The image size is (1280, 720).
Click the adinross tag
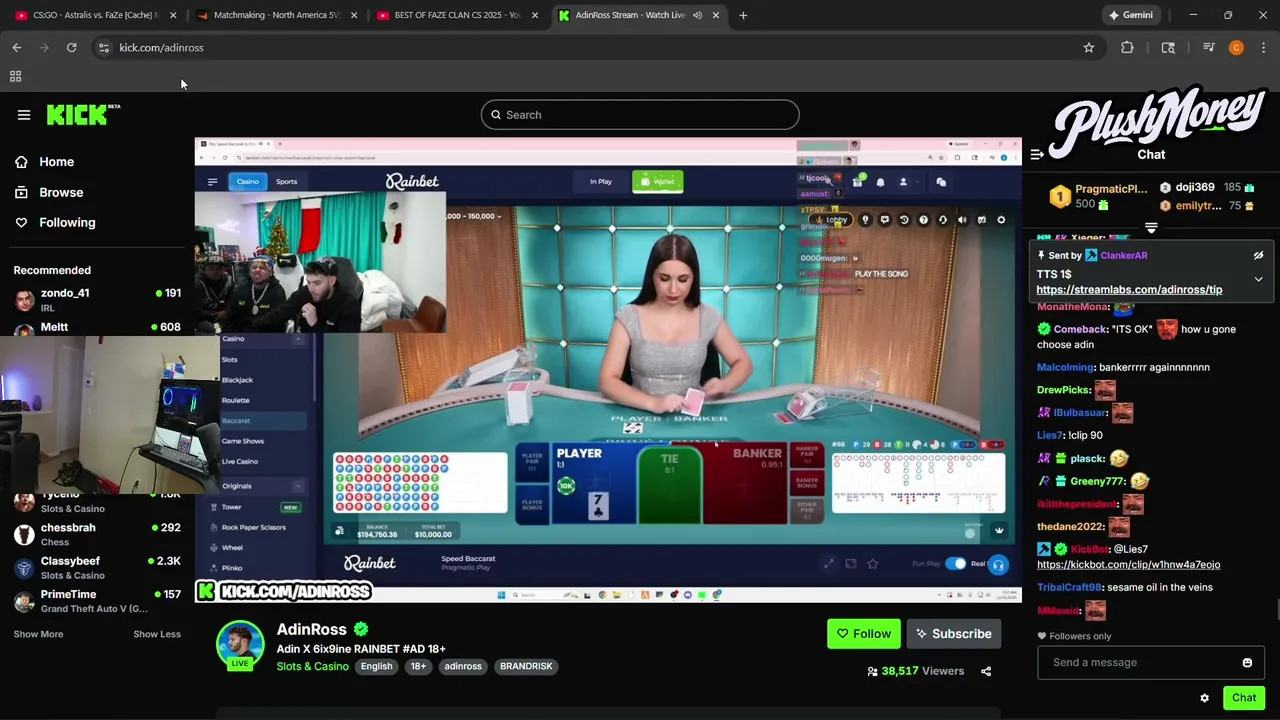click(463, 667)
